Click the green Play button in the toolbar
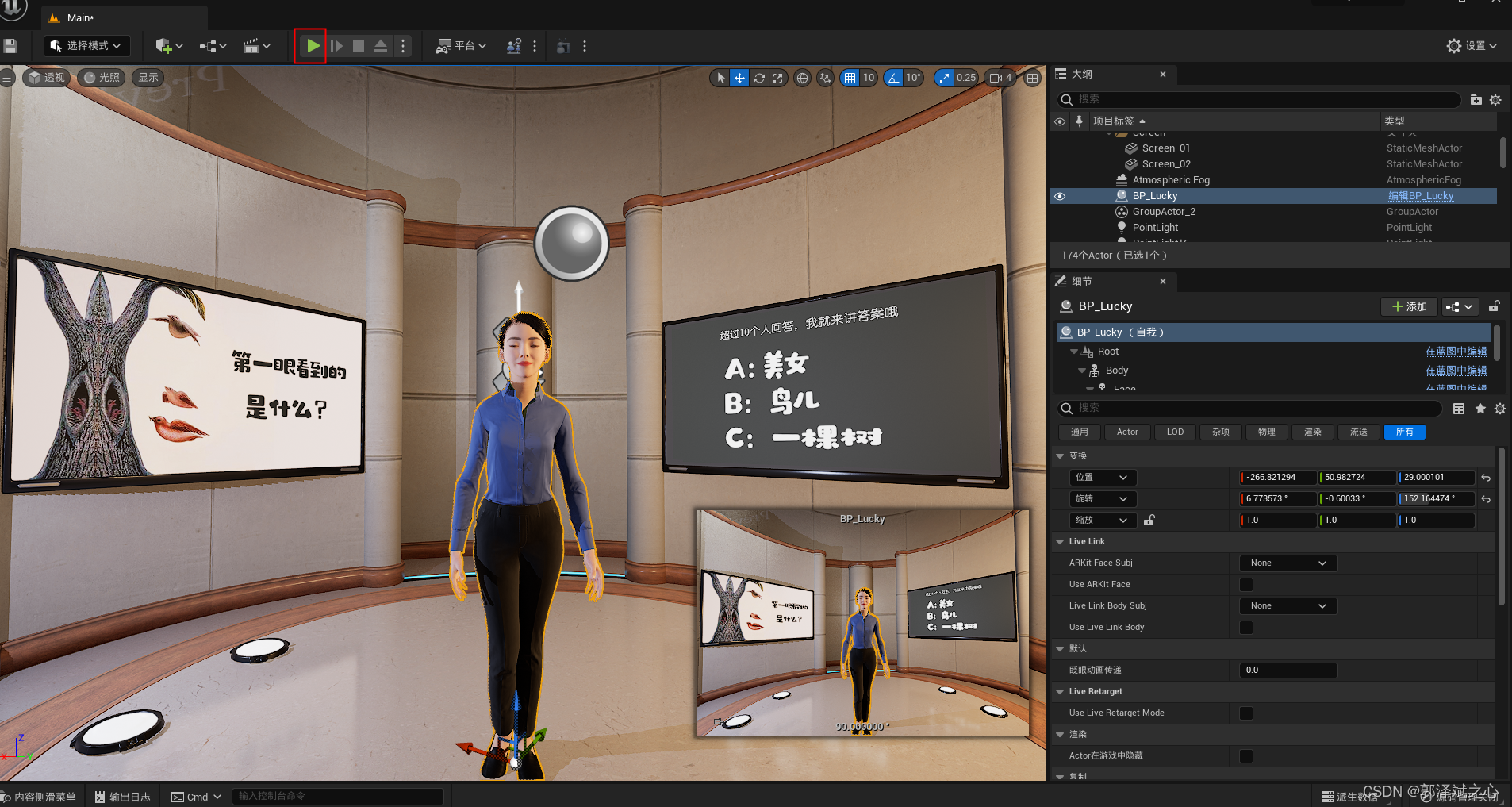The height and width of the screenshot is (807, 1512). [x=313, y=46]
